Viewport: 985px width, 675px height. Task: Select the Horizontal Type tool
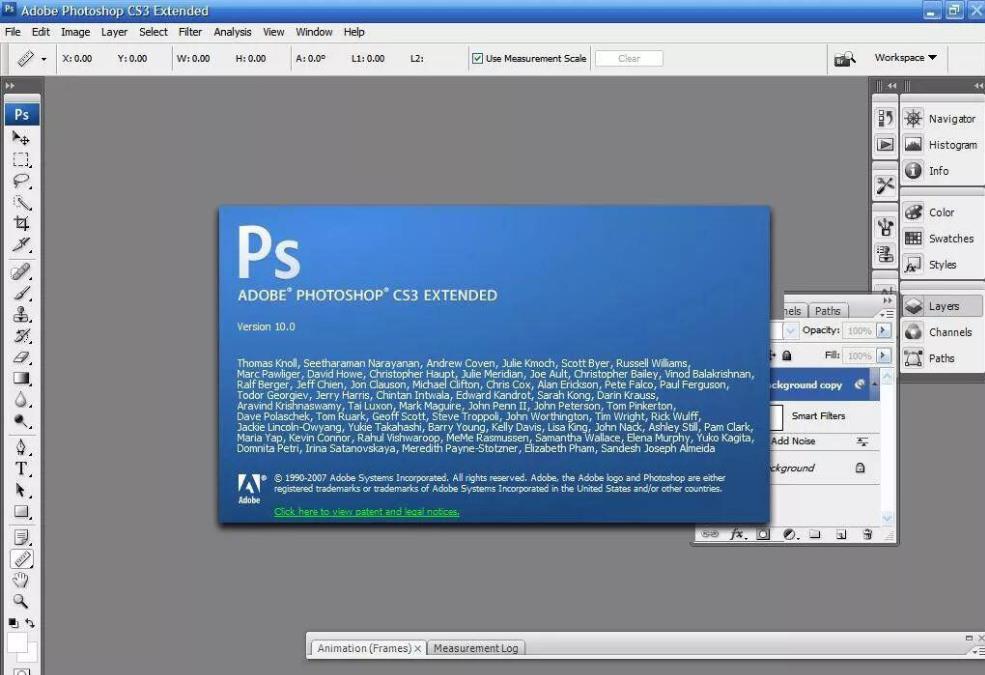tap(21, 468)
